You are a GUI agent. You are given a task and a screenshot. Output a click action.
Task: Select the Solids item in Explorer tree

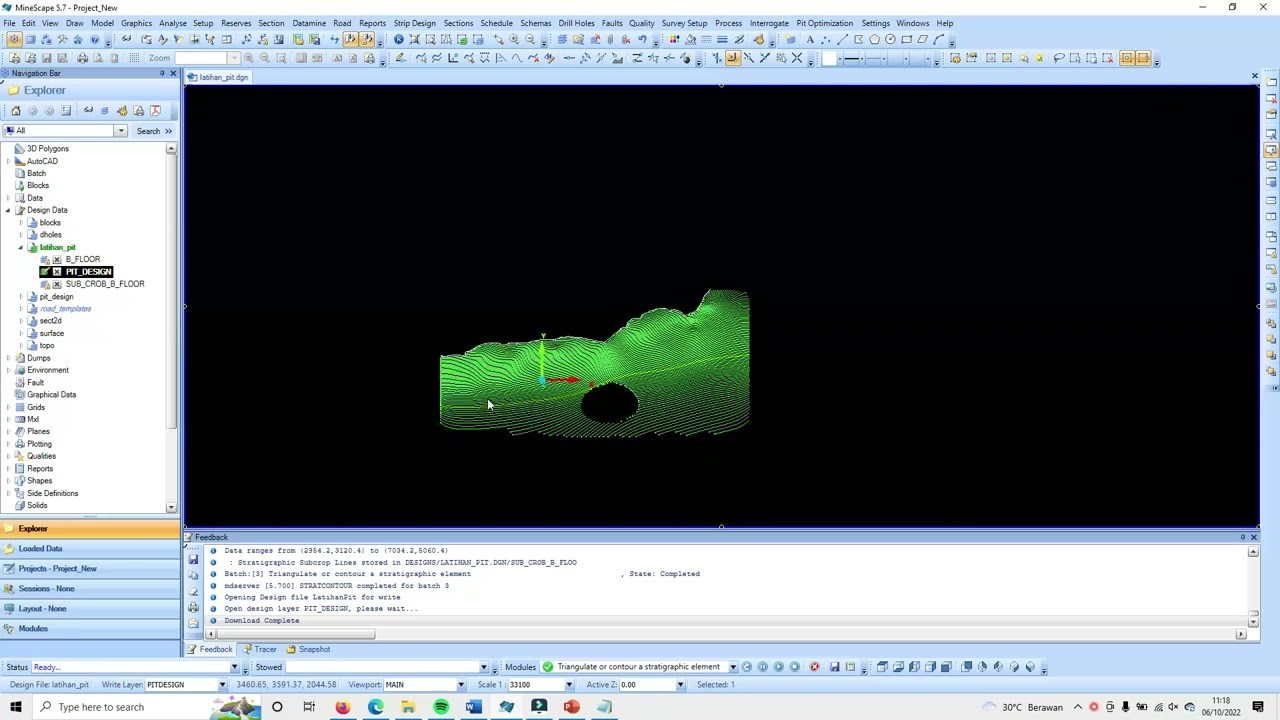(x=37, y=505)
